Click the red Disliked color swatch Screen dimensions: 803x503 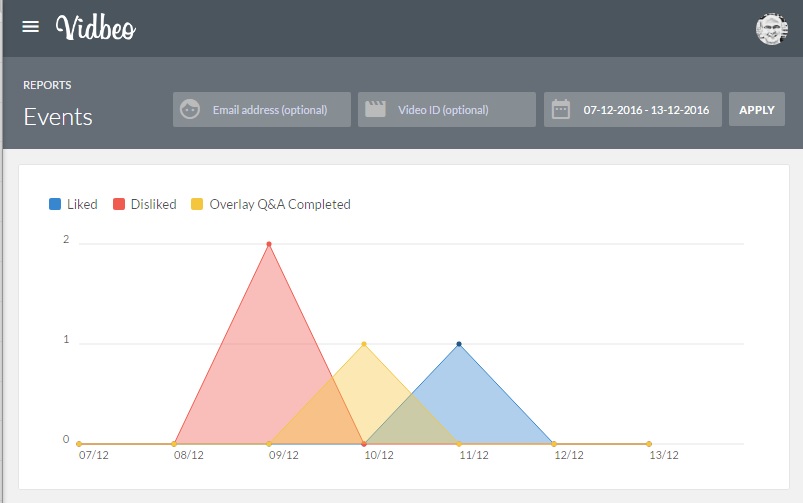(x=119, y=204)
